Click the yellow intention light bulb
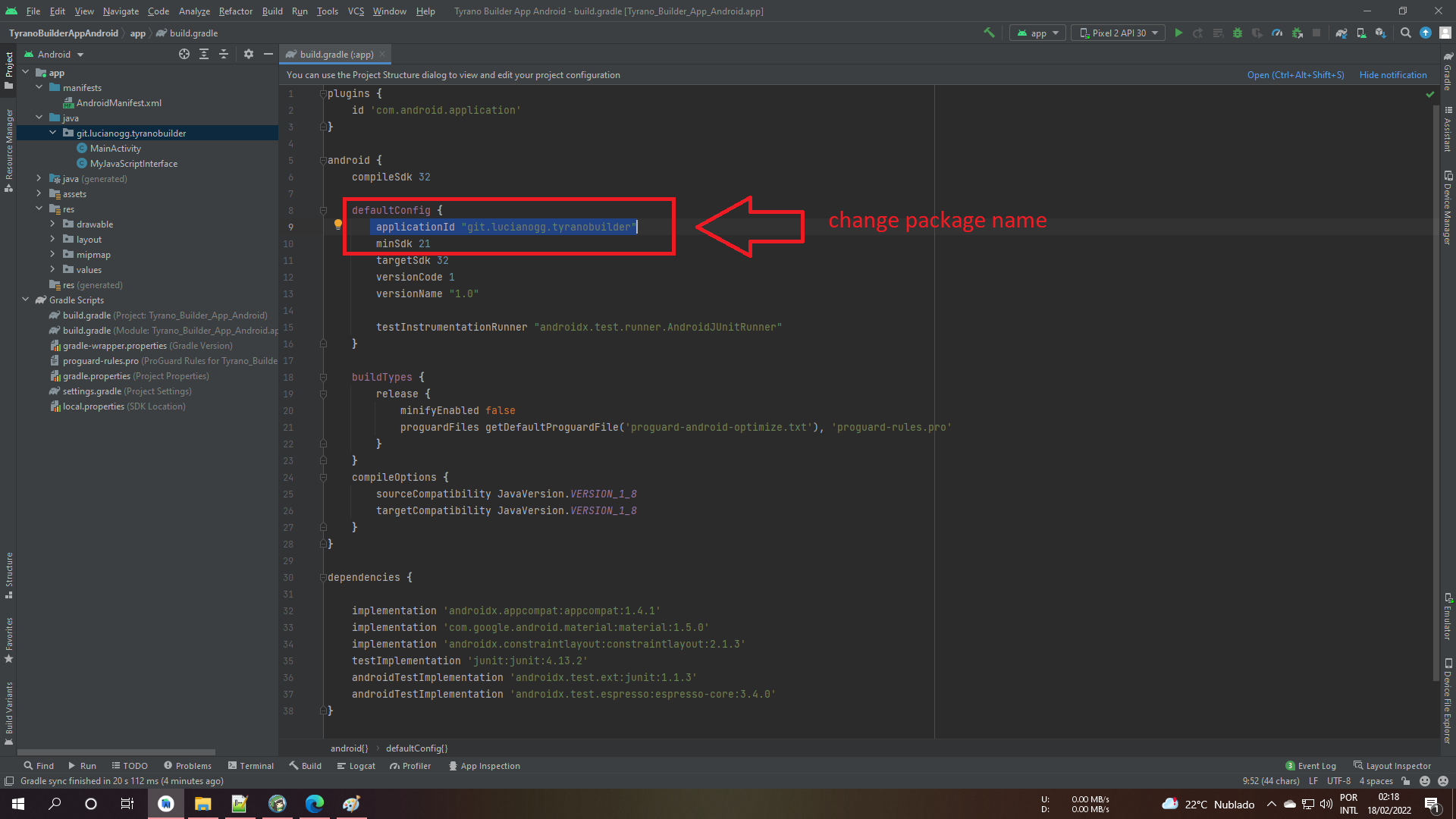 coord(338,224)
